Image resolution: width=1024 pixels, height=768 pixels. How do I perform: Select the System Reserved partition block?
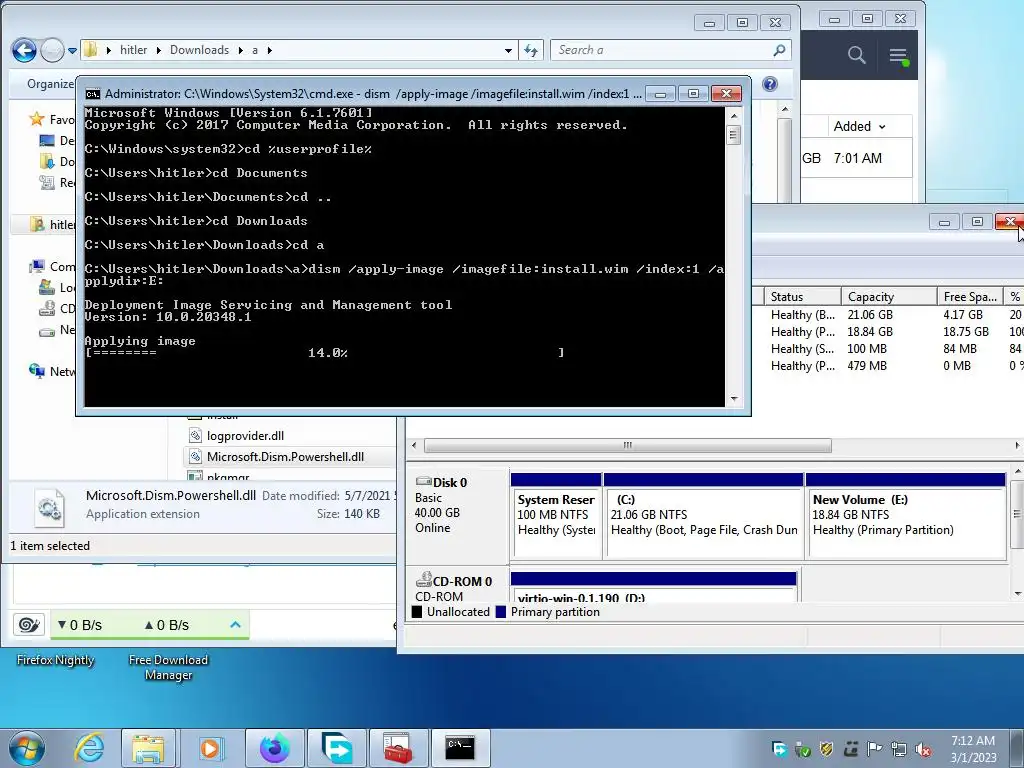[x=556, y=516]
